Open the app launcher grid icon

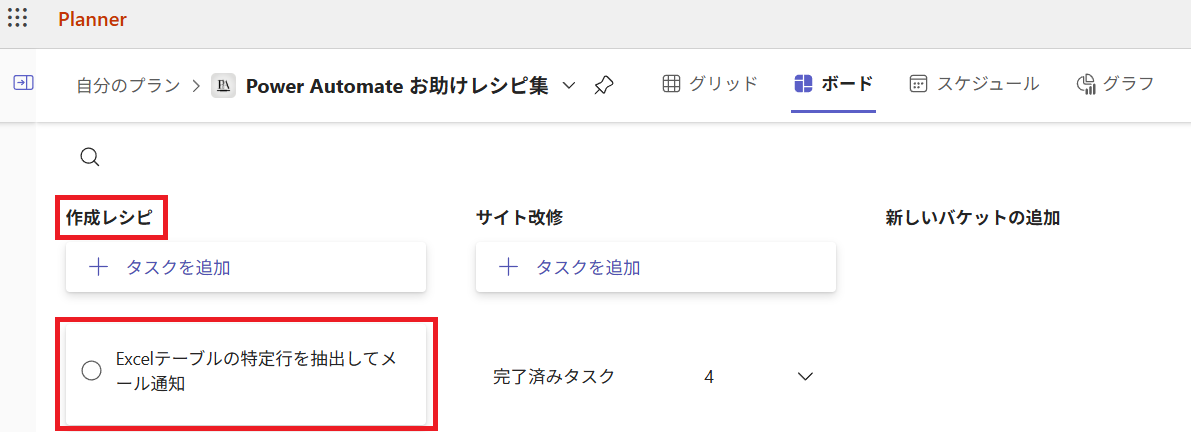pos(17,18)
